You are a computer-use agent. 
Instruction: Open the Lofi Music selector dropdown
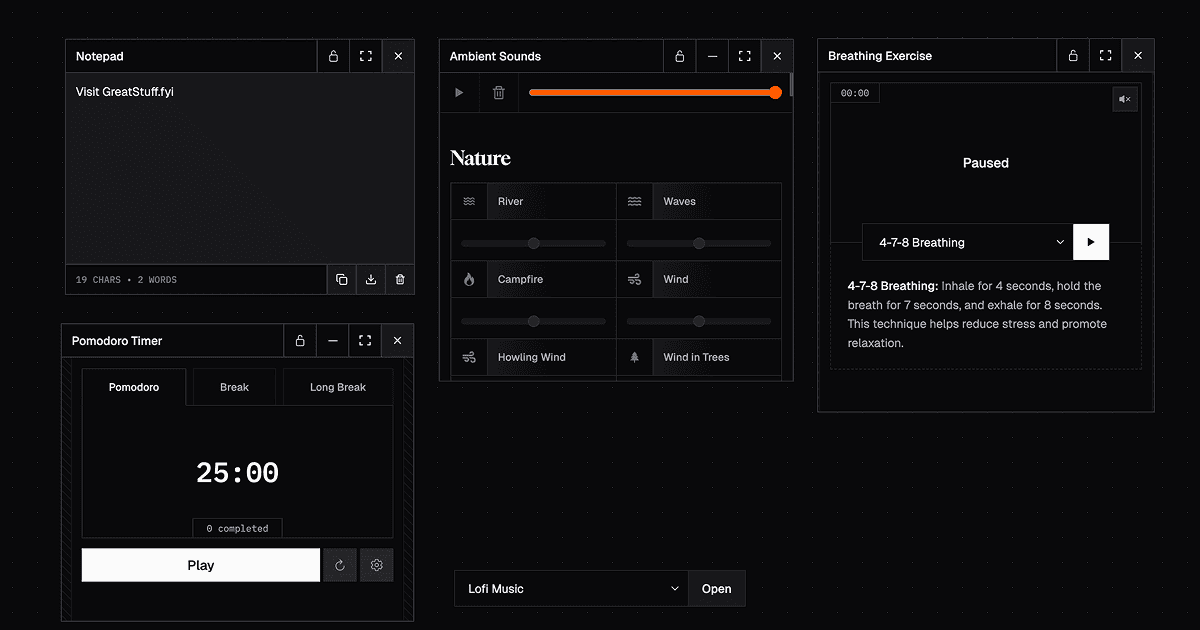pos(571,589)
